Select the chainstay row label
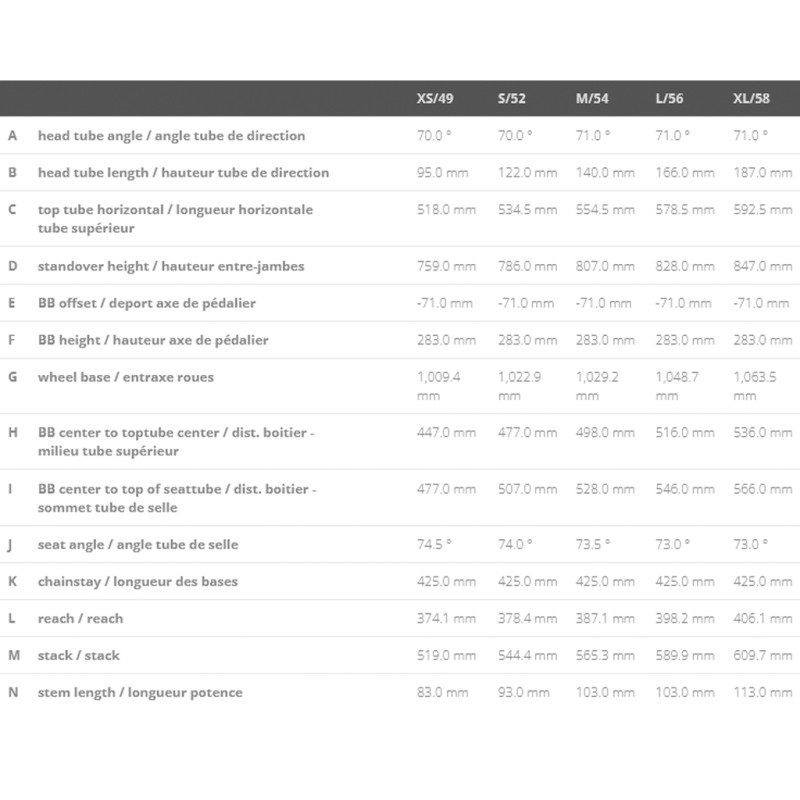Screen dimensions: 800x800 pyautogui.click(x=137, y=581)
